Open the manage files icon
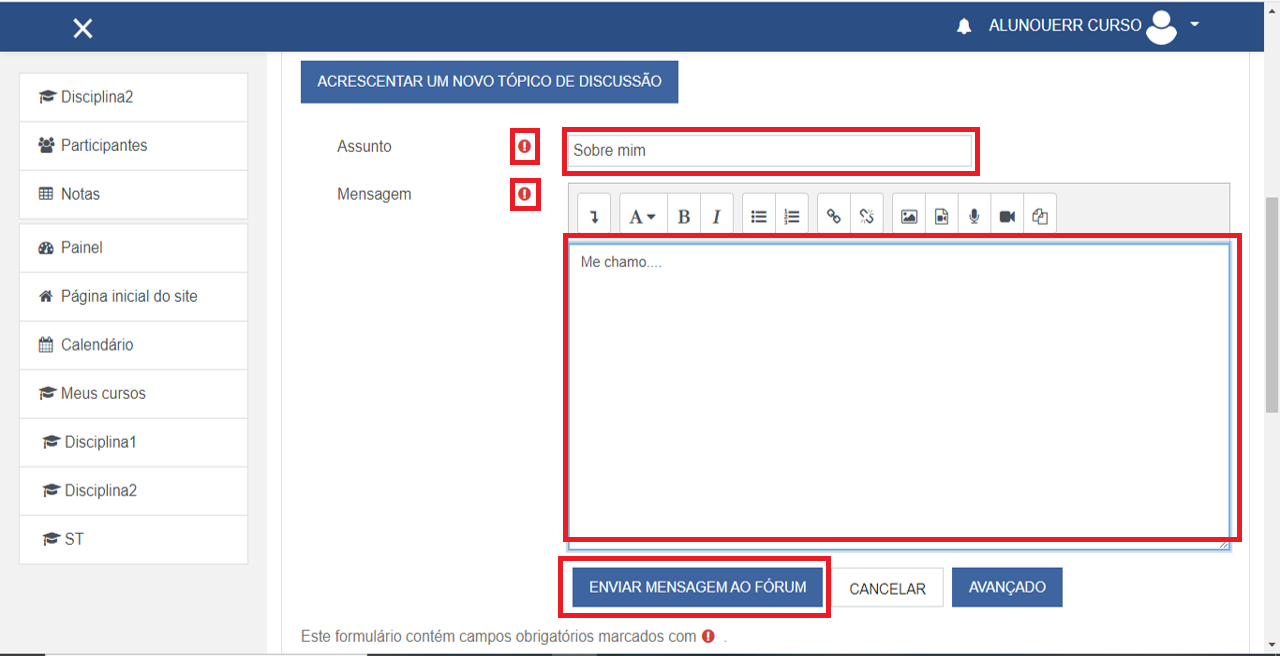Screen dimensions: 1280x656 [1039, 216]
